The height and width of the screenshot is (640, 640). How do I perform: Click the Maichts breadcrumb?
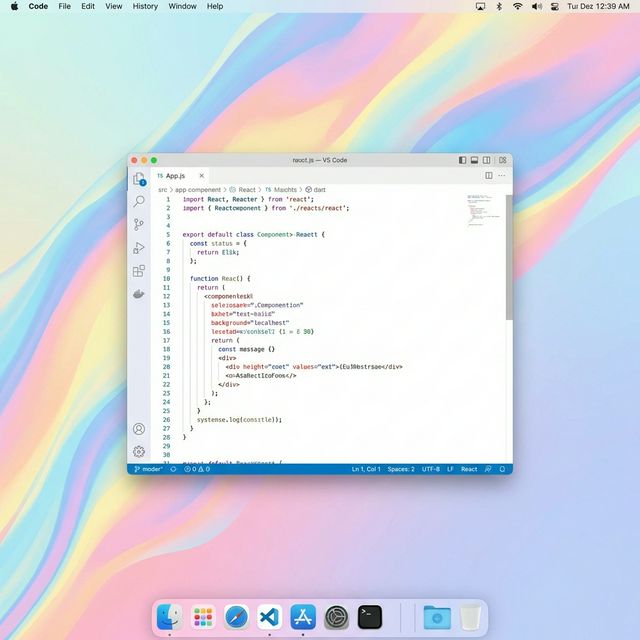pyautogui.click(x=281, y=190)
